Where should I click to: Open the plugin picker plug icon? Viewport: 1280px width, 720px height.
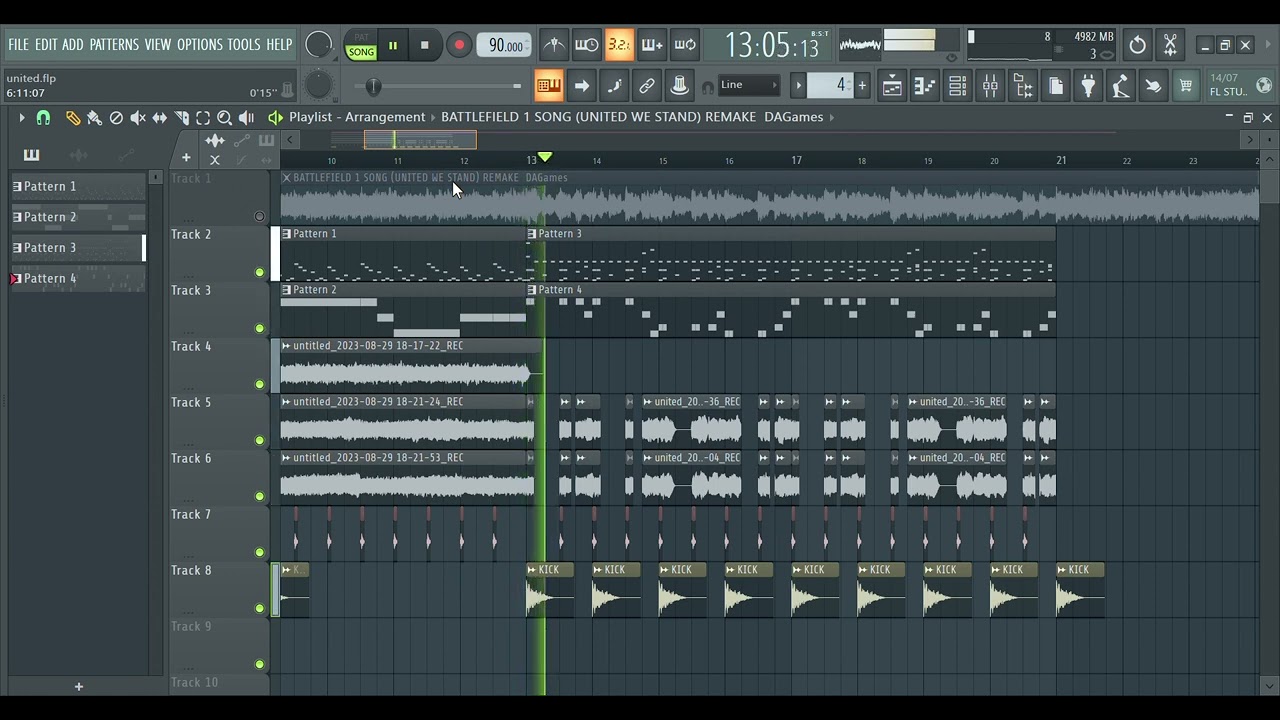tap(1088, 86)
